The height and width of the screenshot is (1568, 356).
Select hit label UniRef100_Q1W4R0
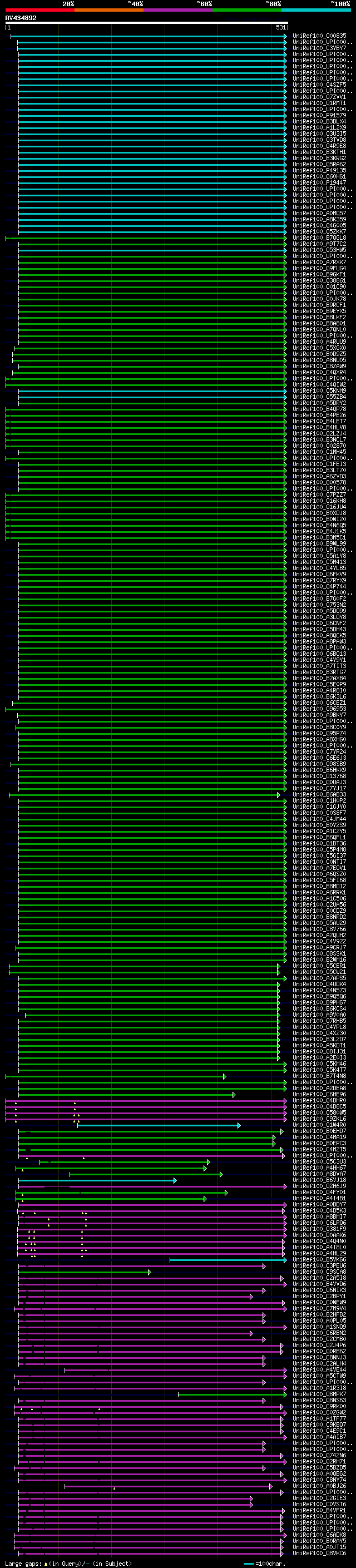319,1125
